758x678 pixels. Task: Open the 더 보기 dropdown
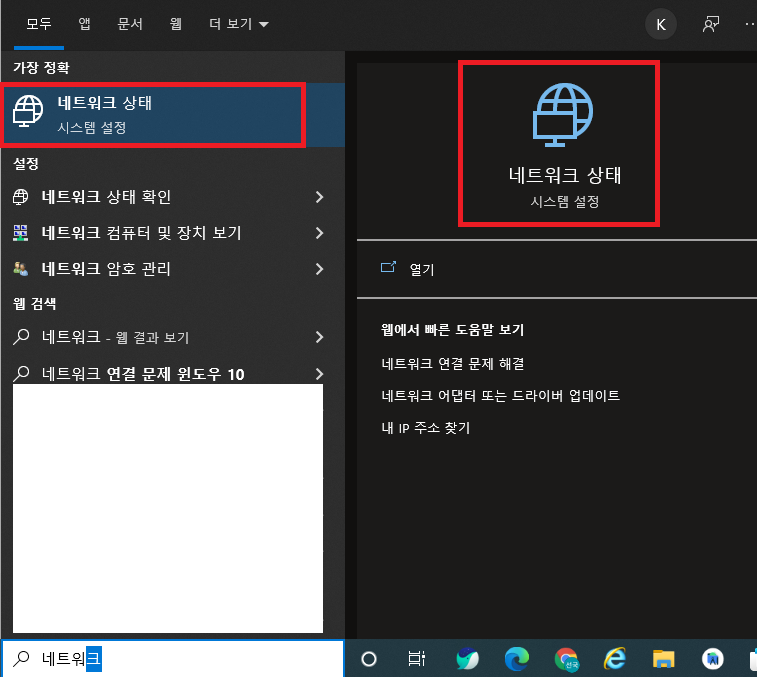pyautogui.click(x=239, y=24)
